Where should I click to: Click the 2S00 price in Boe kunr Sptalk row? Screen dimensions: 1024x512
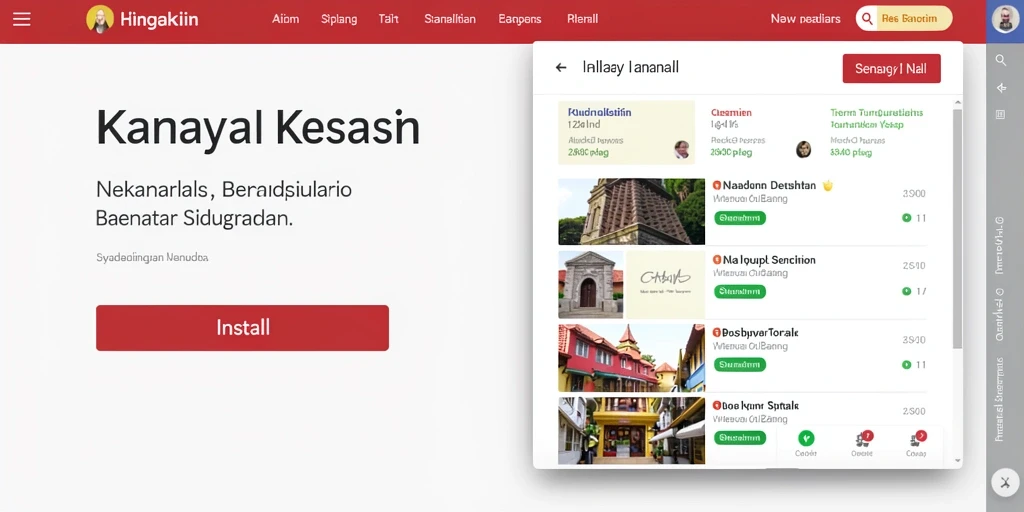pos(914,412)
